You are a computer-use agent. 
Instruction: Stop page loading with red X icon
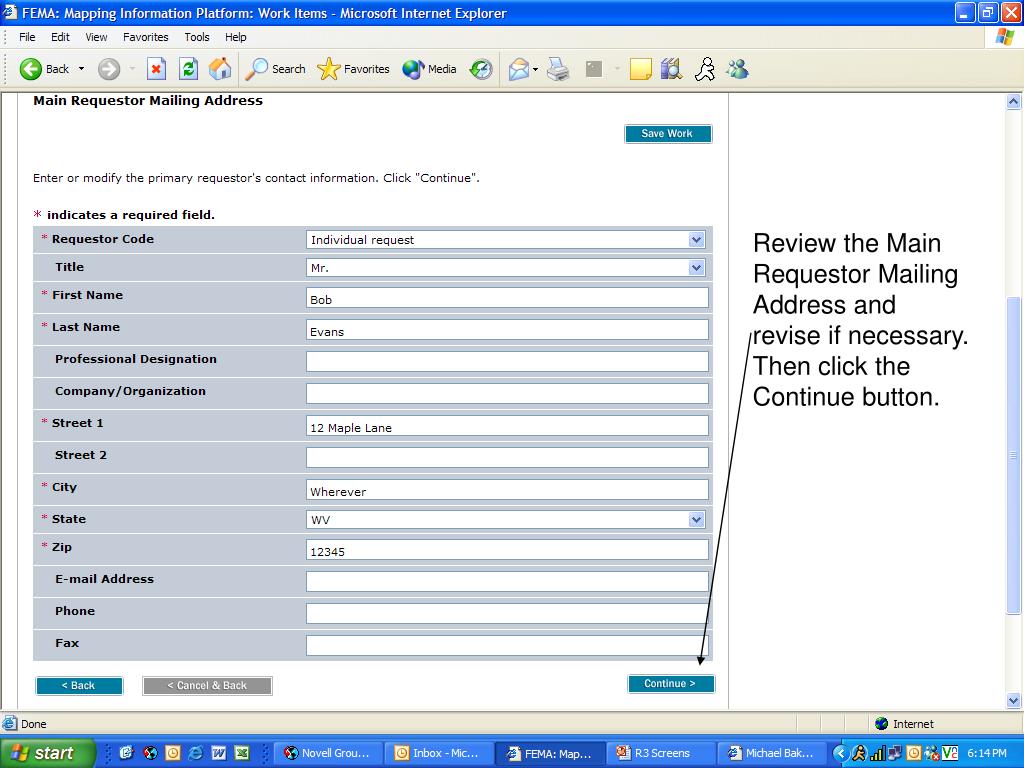156,69
